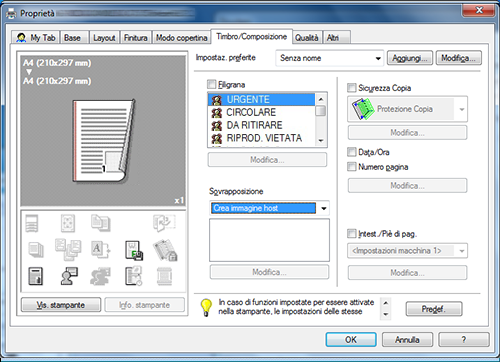Click the document with green save icon

tap(134, 250)
